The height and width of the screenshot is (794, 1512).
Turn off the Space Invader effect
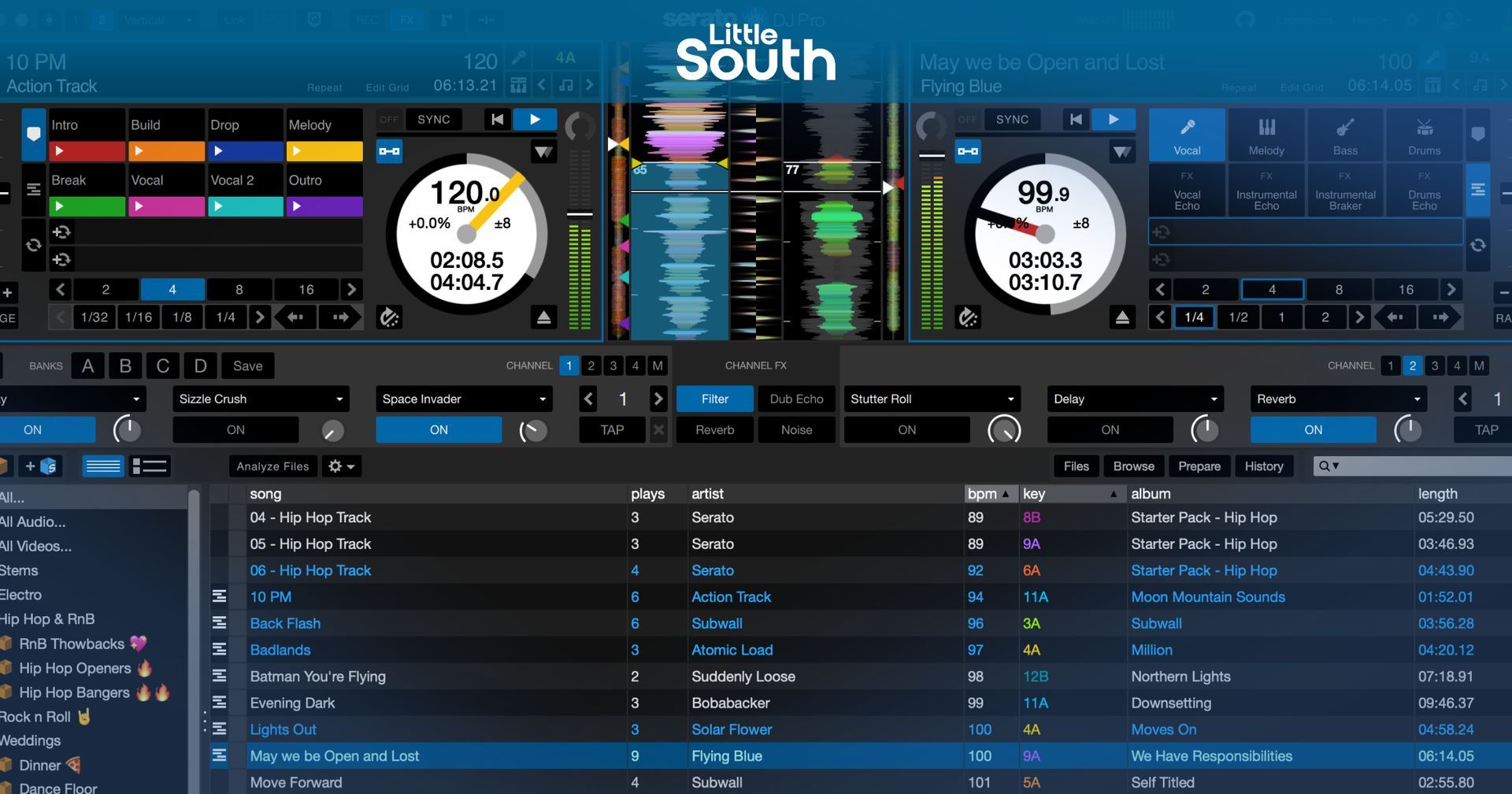439,430
